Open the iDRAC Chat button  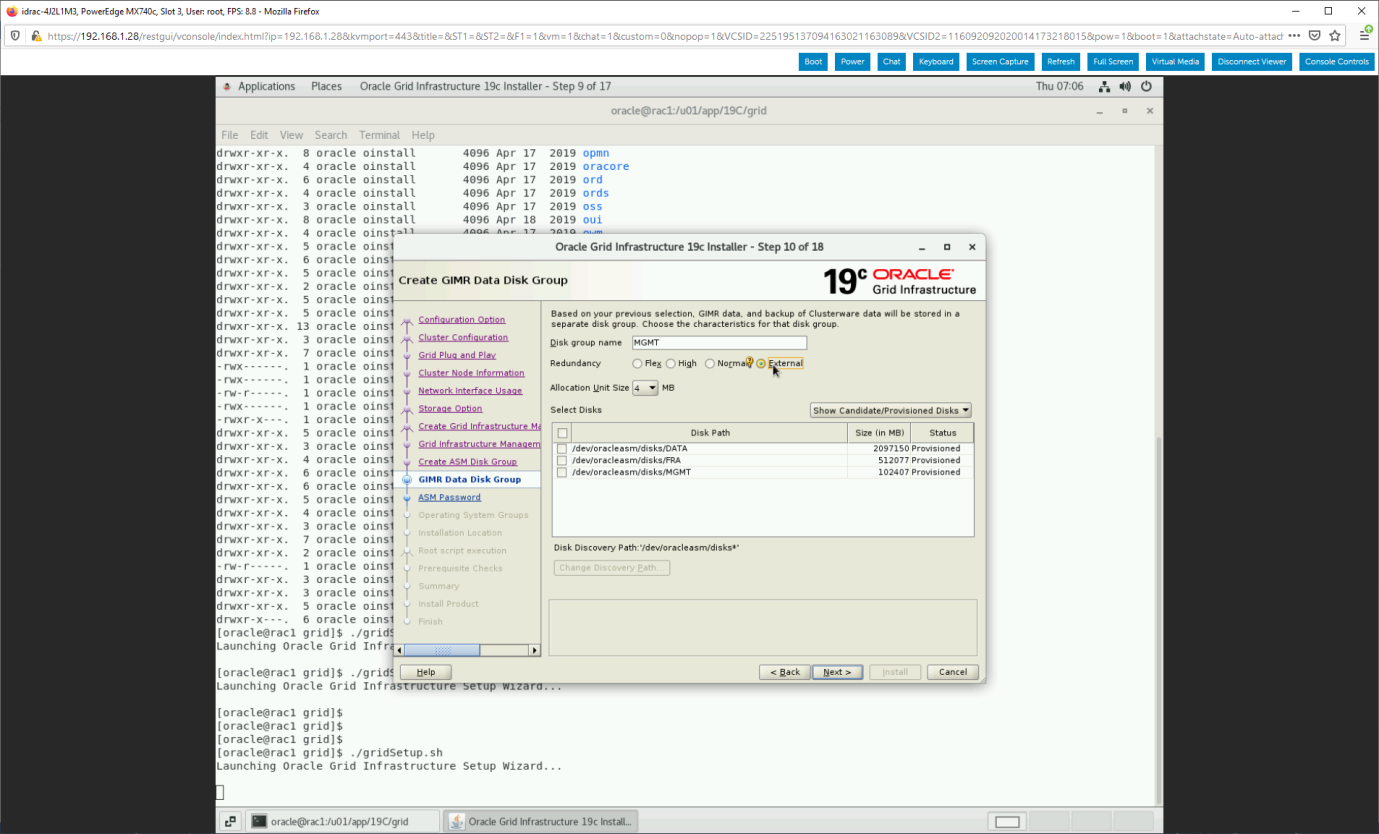tap(891, 62)
